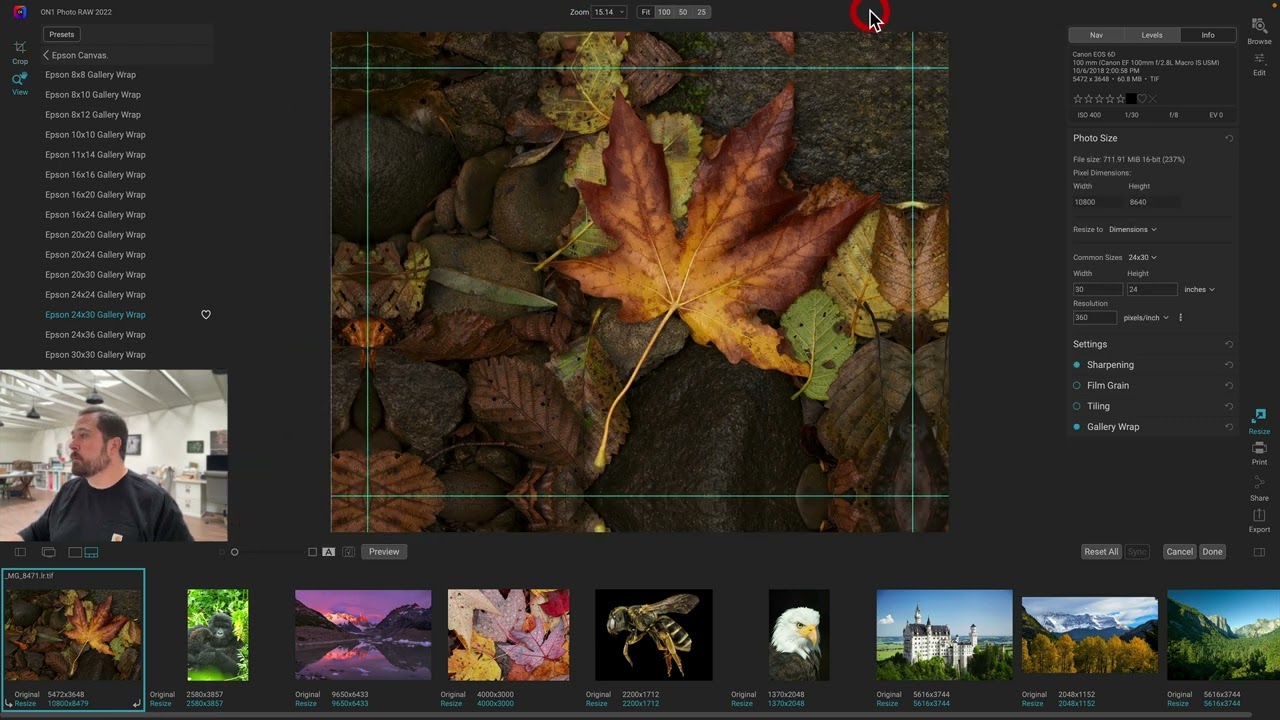The height and width of the screenshot is (720, 1280).
Task: Open the Common Sizes 24x30 dropdown
Action: click(1142, 258)
